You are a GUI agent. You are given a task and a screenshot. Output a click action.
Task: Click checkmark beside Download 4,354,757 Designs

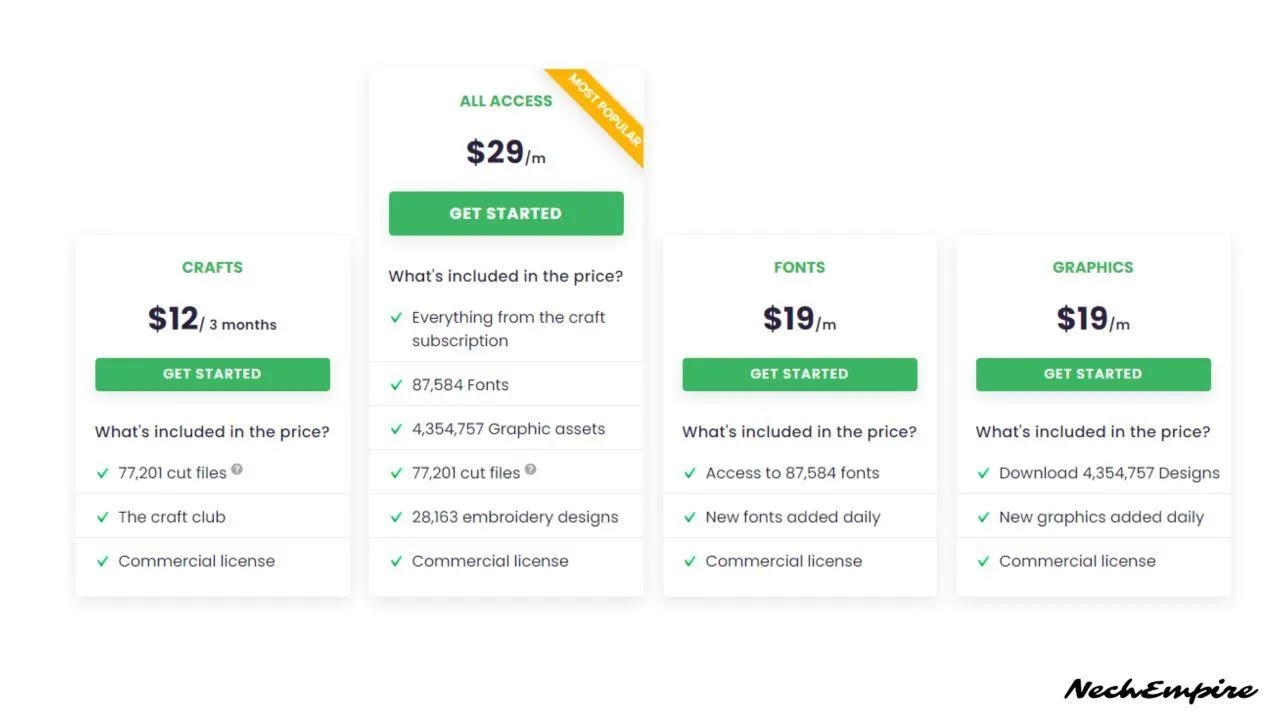click(983, 473)
